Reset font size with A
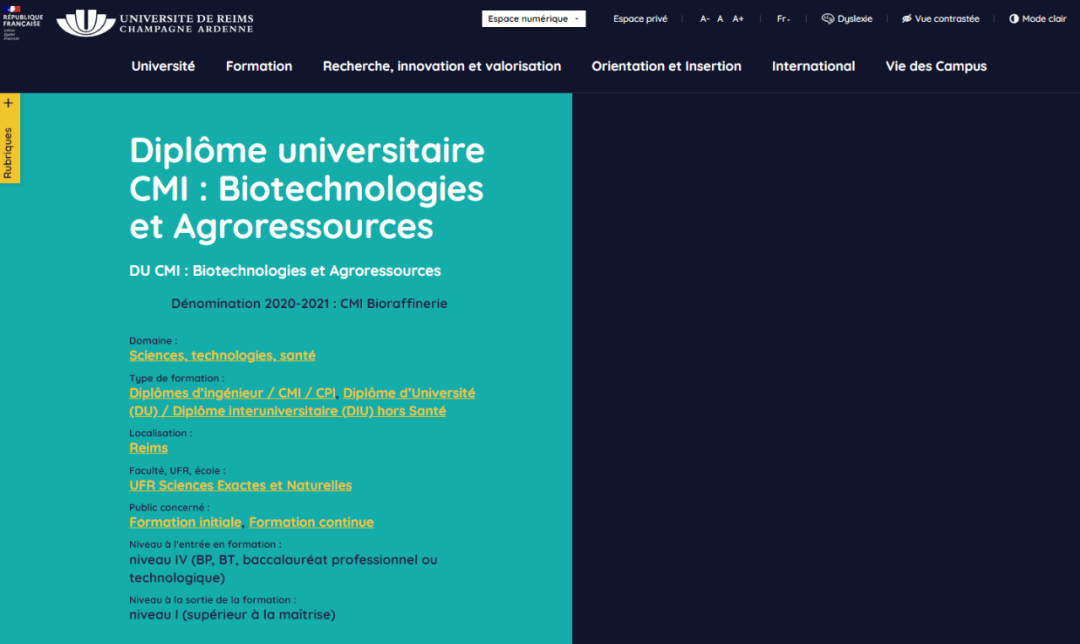 [x=720, y=19]
